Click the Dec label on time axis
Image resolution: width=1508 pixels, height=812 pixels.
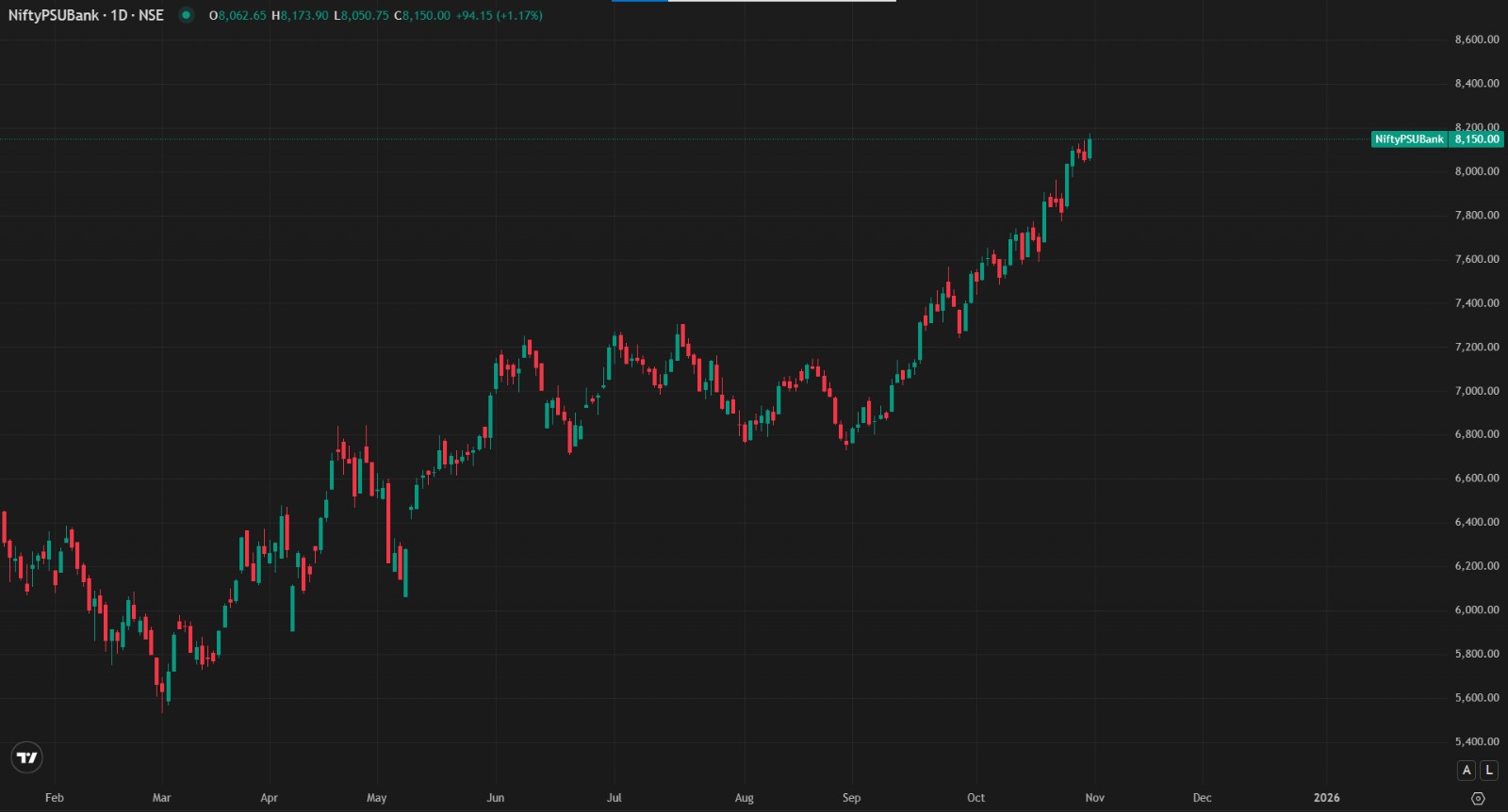tap(1202, 798)
